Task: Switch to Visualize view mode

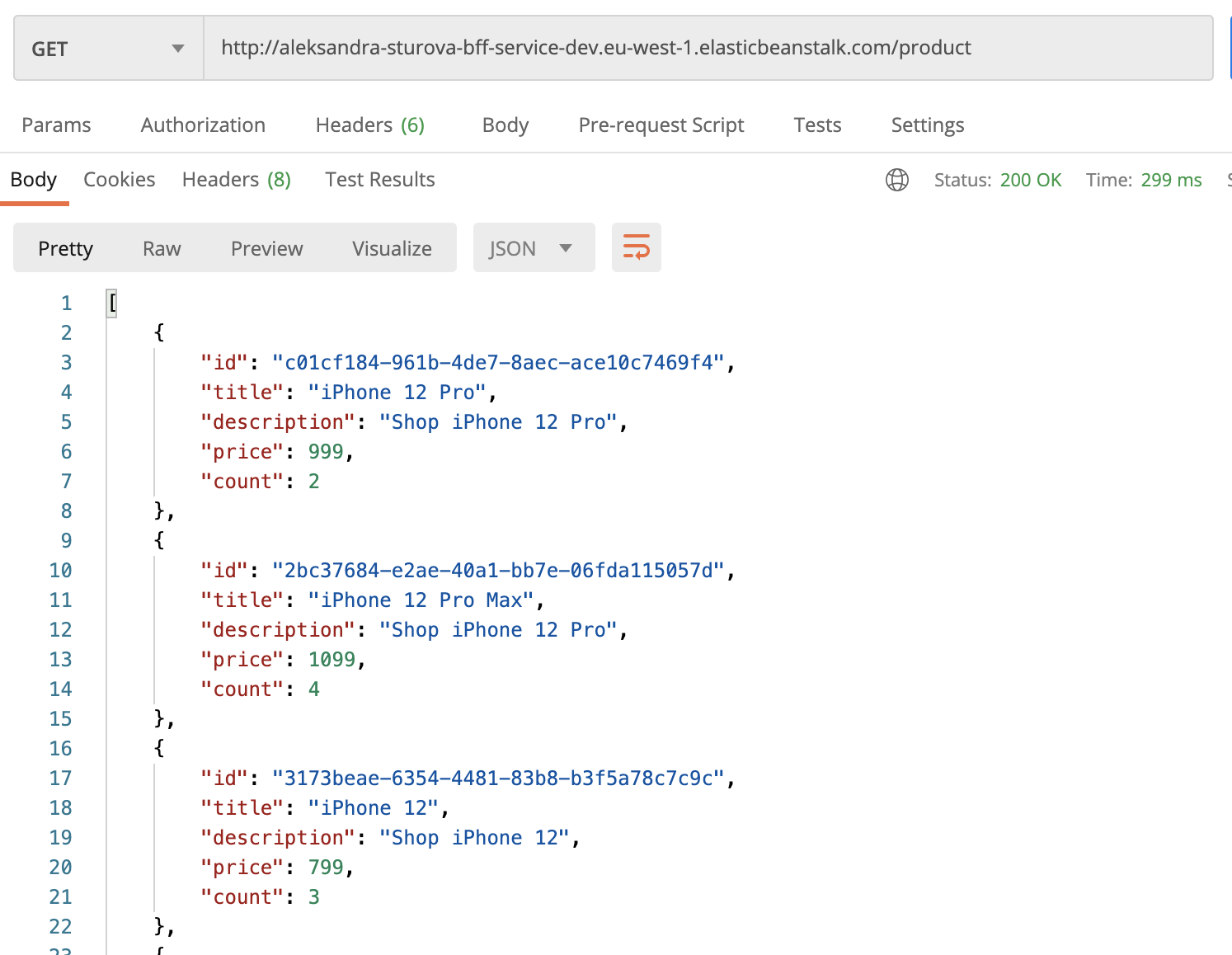Action: 392,248
